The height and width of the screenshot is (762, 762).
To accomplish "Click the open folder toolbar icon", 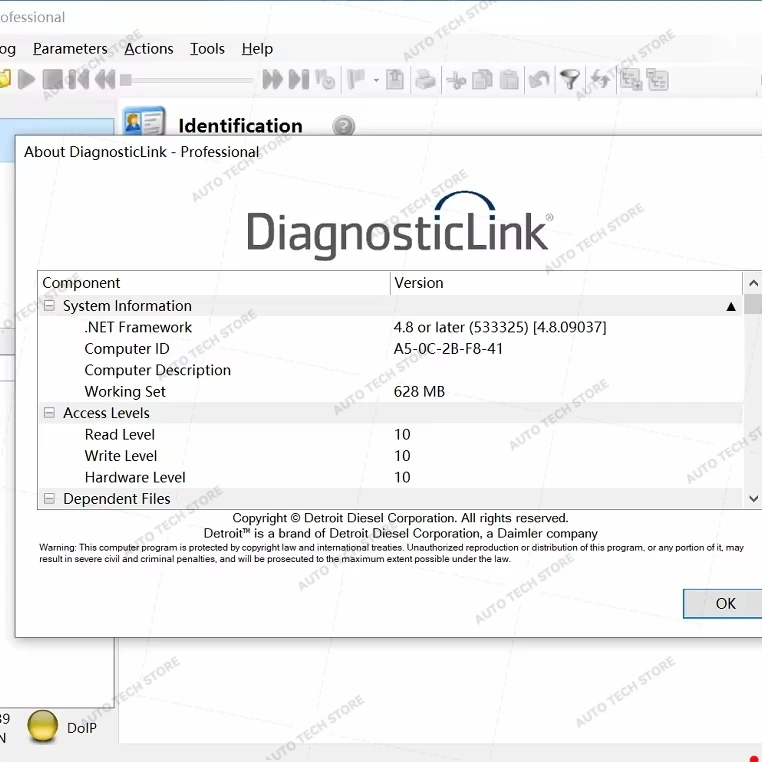I will coord(5,79).
